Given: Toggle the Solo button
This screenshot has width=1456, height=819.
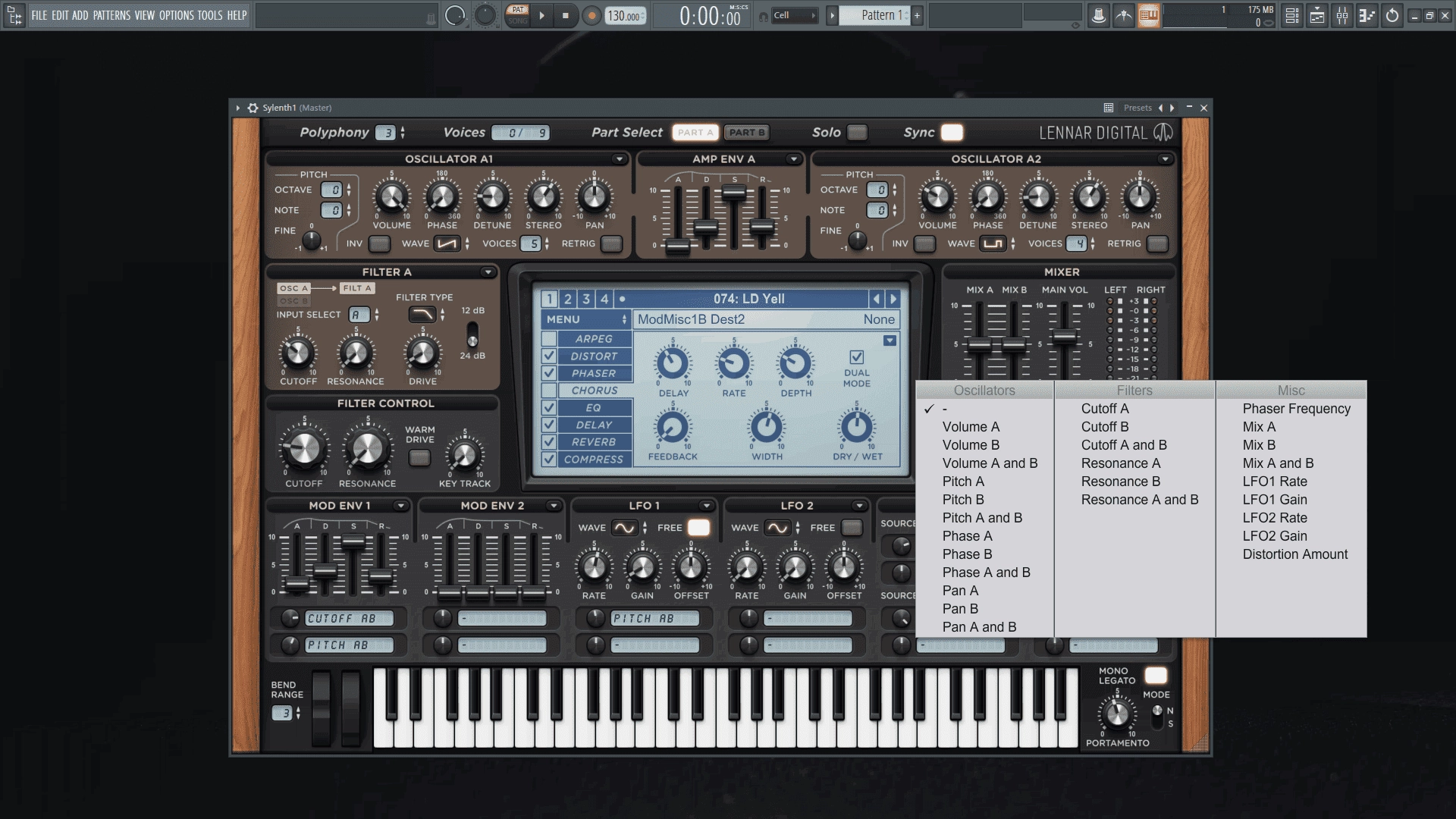Looking at the screenshot, I should 857,132.
